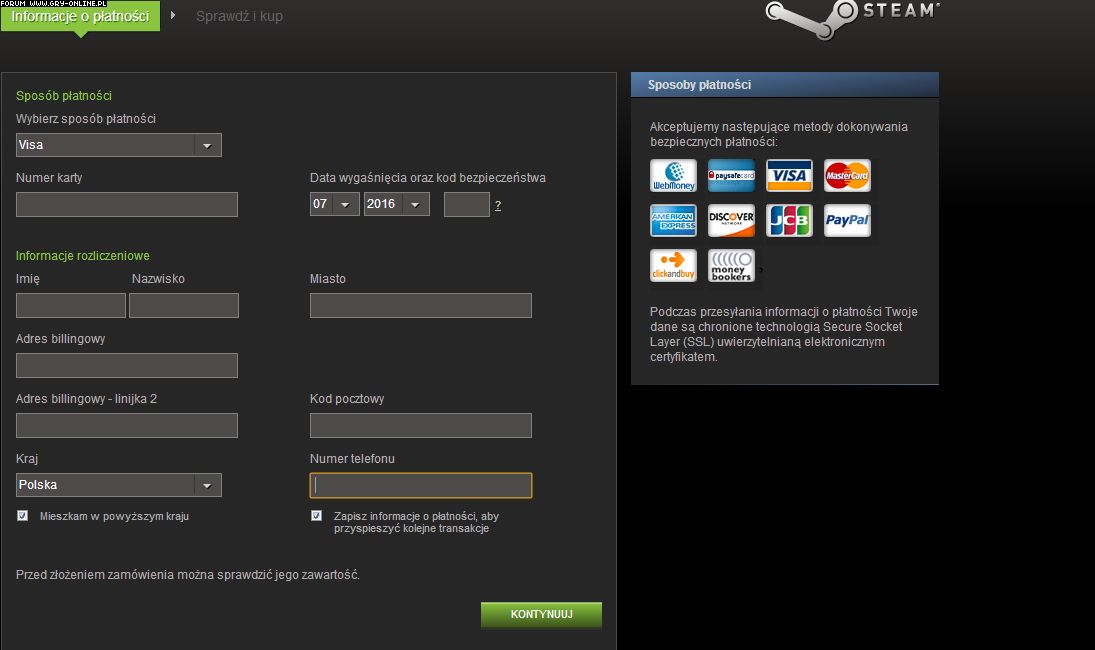Click the Discover Network icon
This screenshot has height=650, width=1095.
731,221
